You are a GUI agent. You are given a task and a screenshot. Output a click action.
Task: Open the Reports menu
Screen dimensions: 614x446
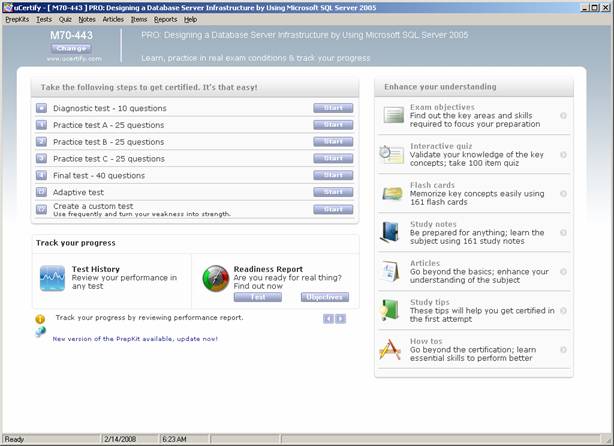coord(165,19)
